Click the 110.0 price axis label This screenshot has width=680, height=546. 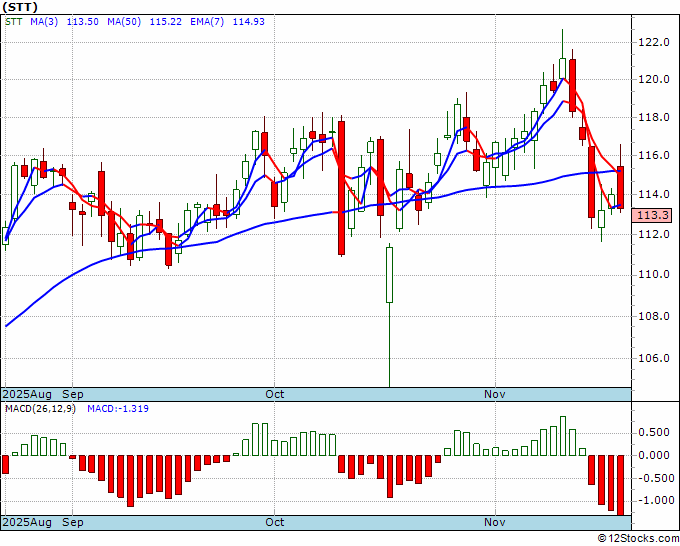pyautogui.click(x=654, y=275)
